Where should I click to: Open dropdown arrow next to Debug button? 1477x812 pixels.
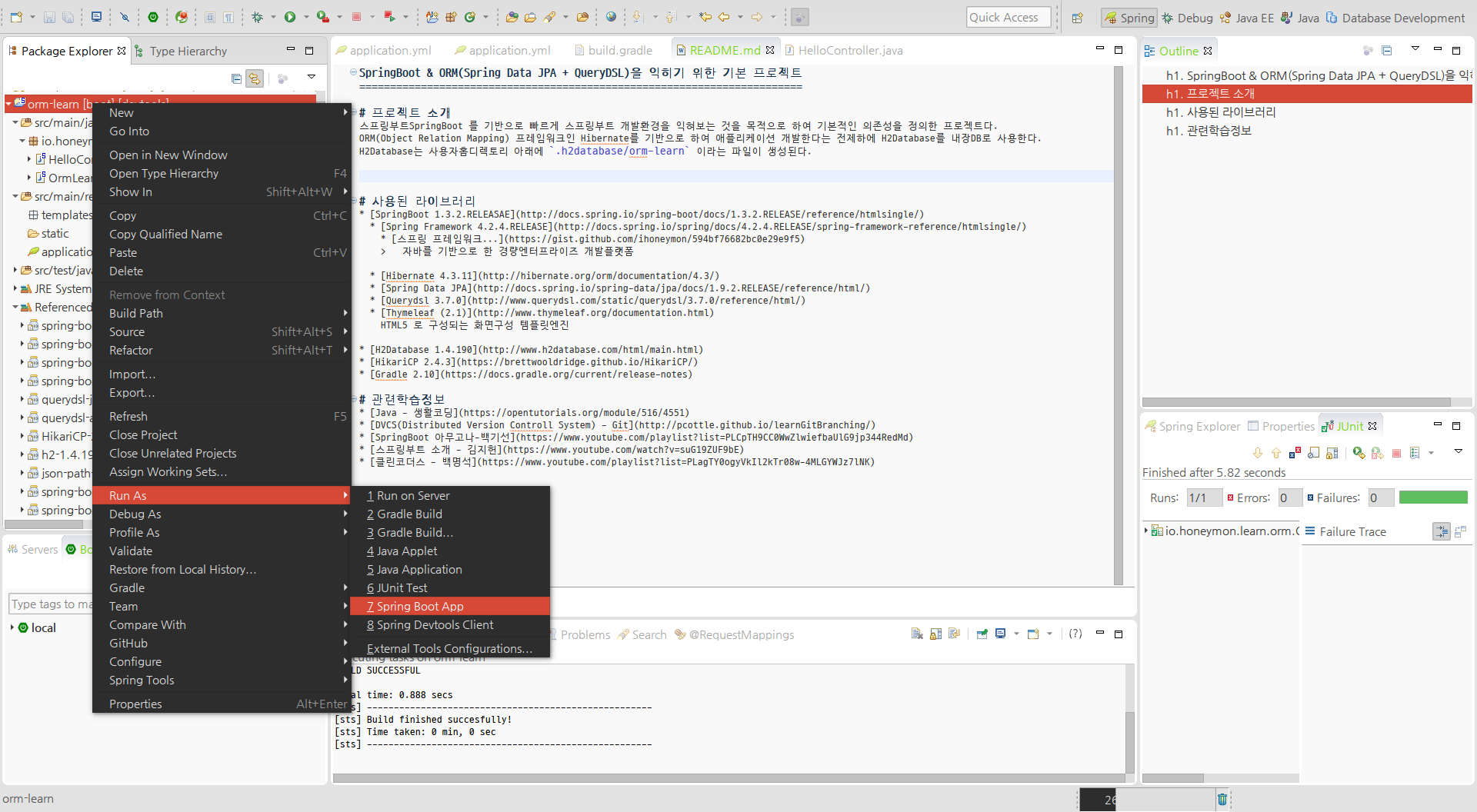(273, 17)
